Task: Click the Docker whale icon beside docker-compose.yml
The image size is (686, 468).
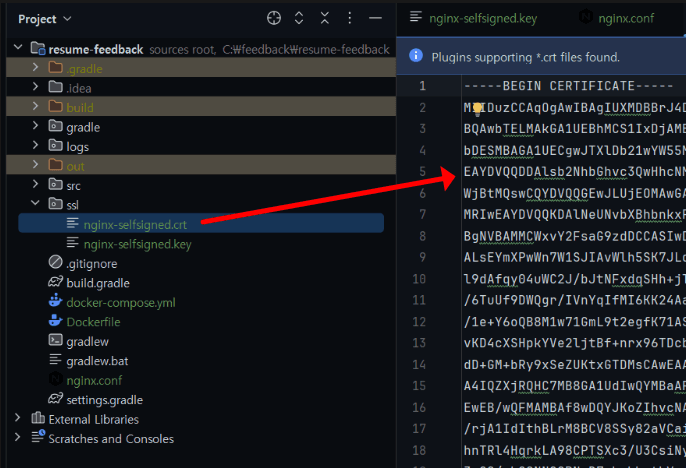Action: click(57, 302)
